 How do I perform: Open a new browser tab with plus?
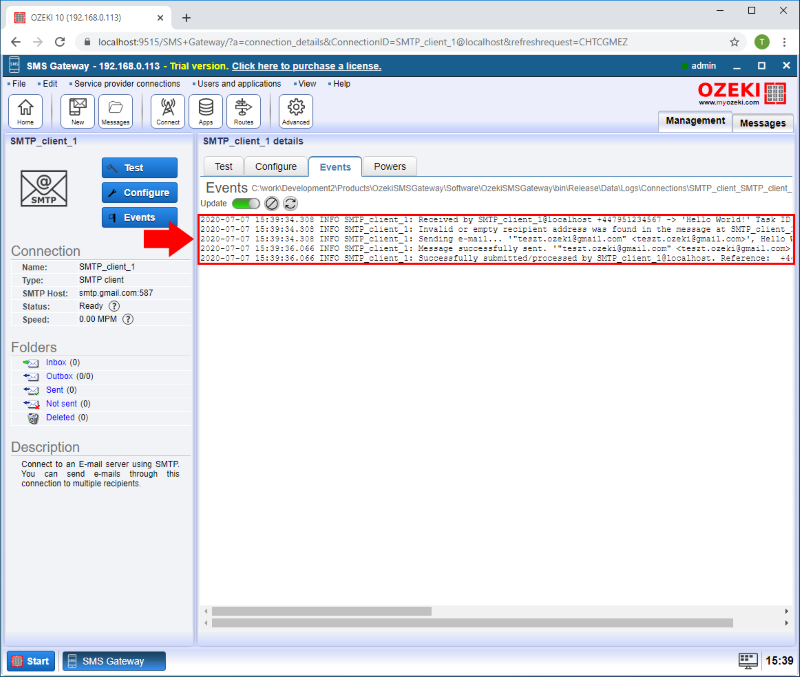click(186, 18)
